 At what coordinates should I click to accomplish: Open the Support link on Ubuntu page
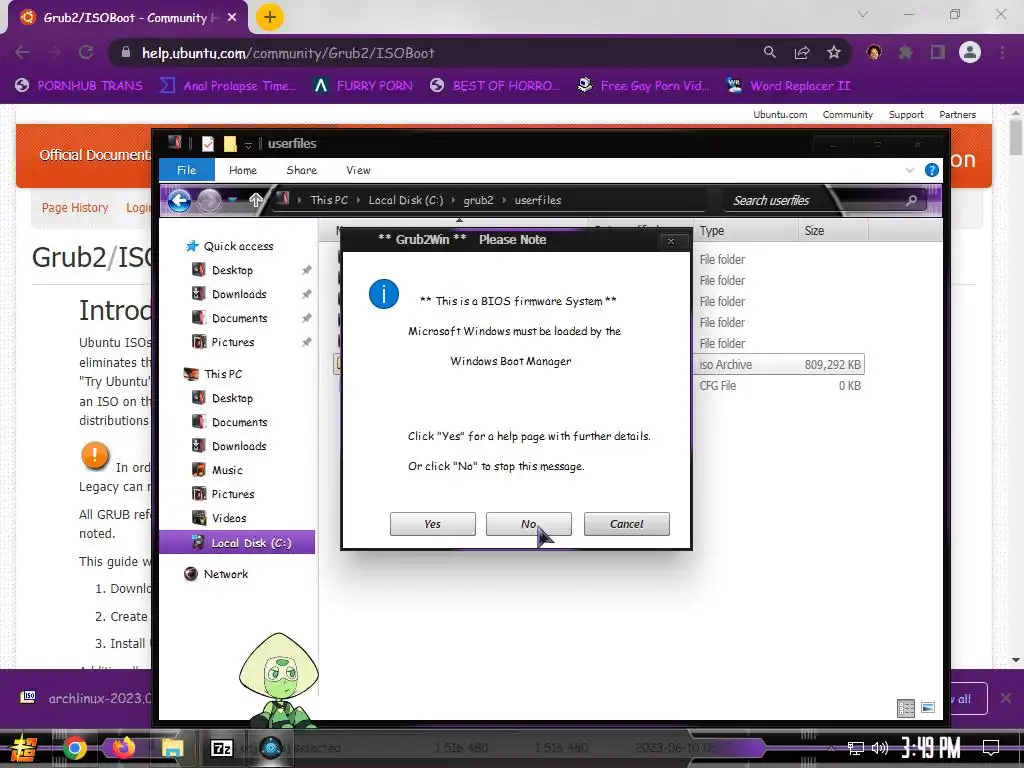click(x=906, y=114)
